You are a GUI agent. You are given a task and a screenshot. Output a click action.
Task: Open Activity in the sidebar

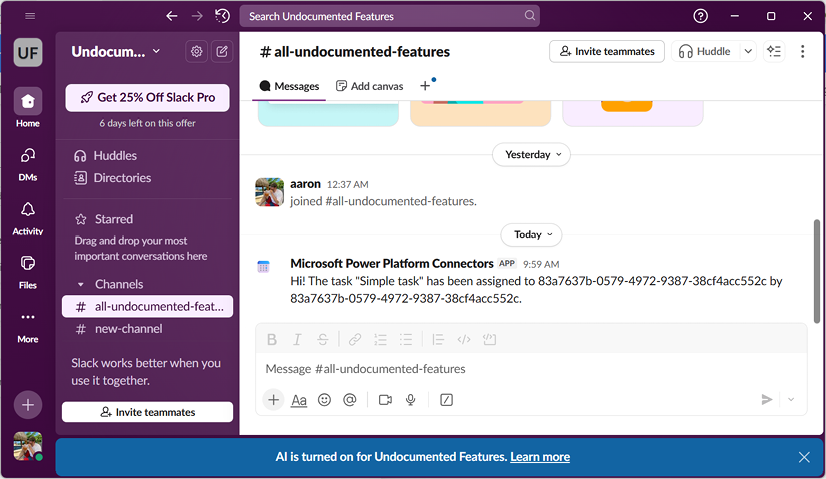[28, 218]
